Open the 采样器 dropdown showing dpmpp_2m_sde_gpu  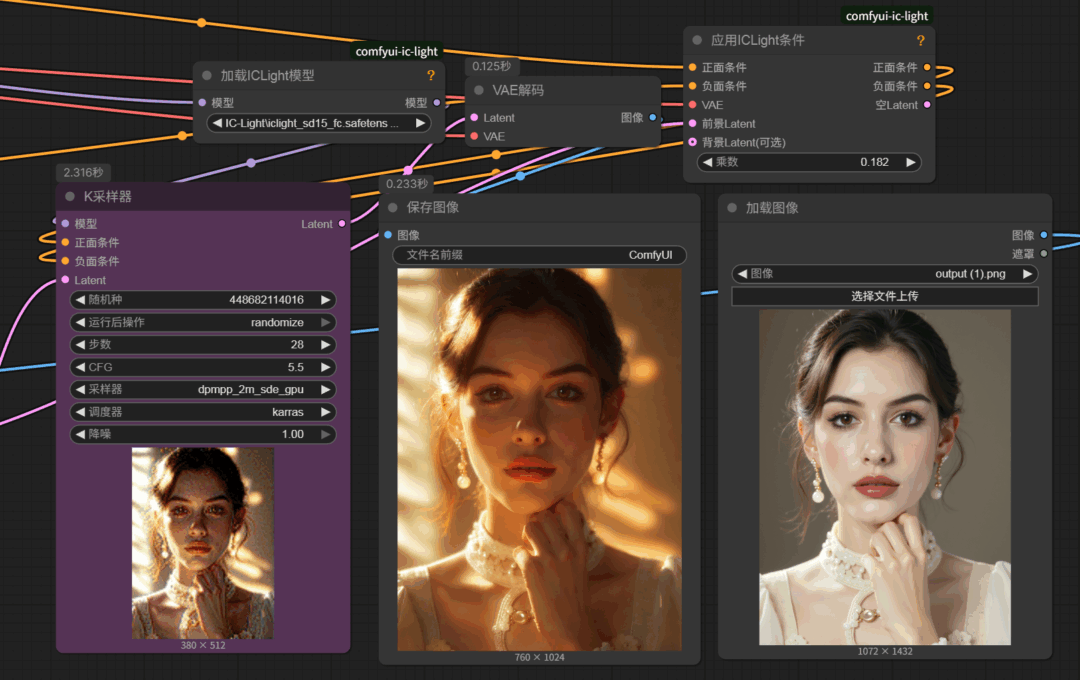pos(202,389)
